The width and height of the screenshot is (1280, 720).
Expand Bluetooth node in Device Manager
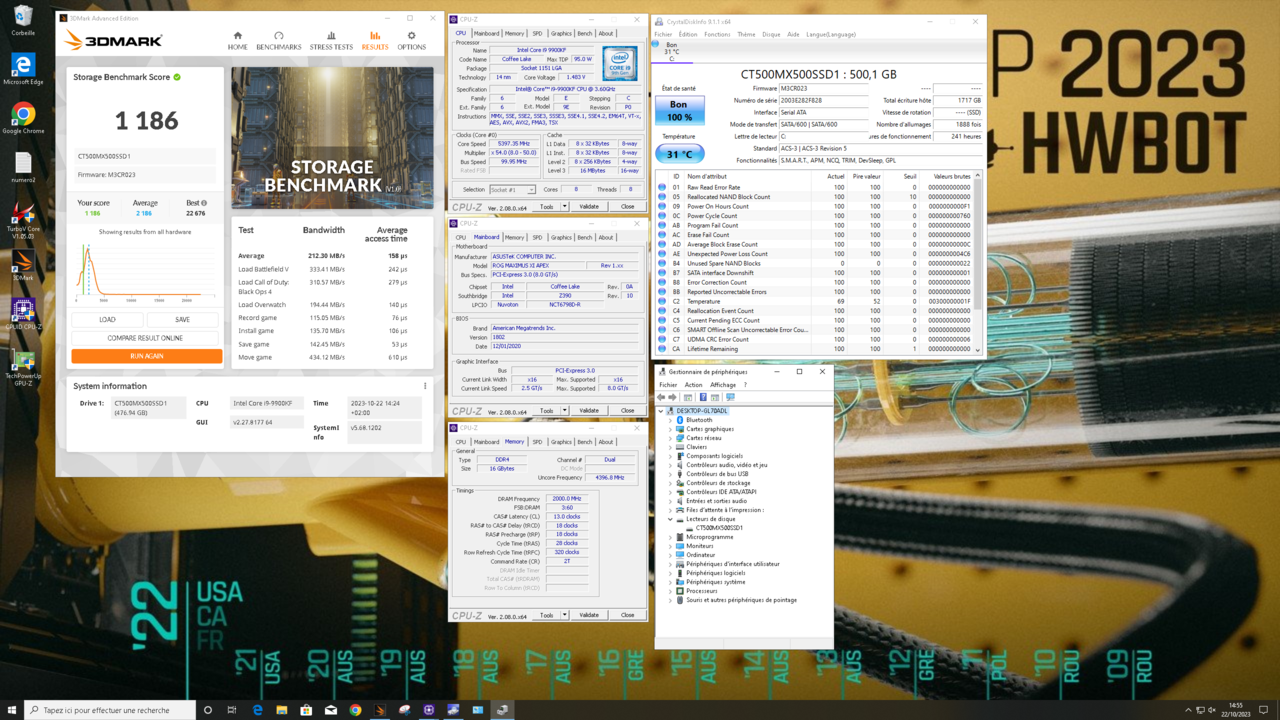[671, 420]
